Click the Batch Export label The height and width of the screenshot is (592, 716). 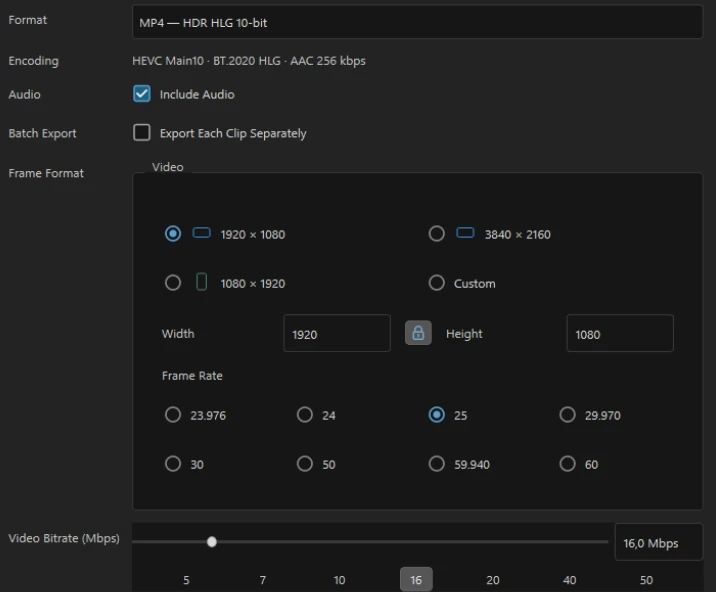(x=42, y=133)
